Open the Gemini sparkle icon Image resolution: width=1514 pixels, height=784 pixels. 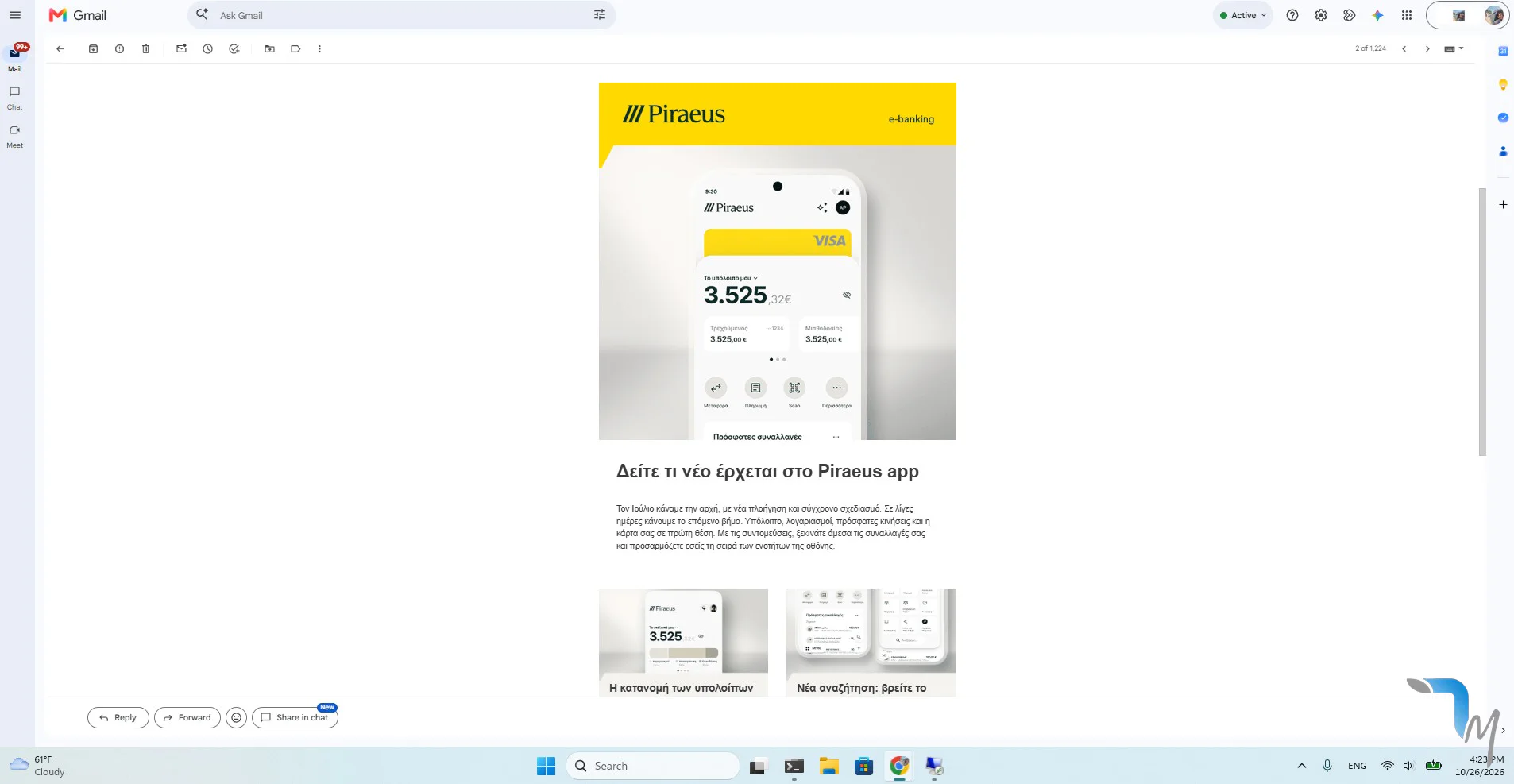pyautogui.click(x=1378, y=15)
